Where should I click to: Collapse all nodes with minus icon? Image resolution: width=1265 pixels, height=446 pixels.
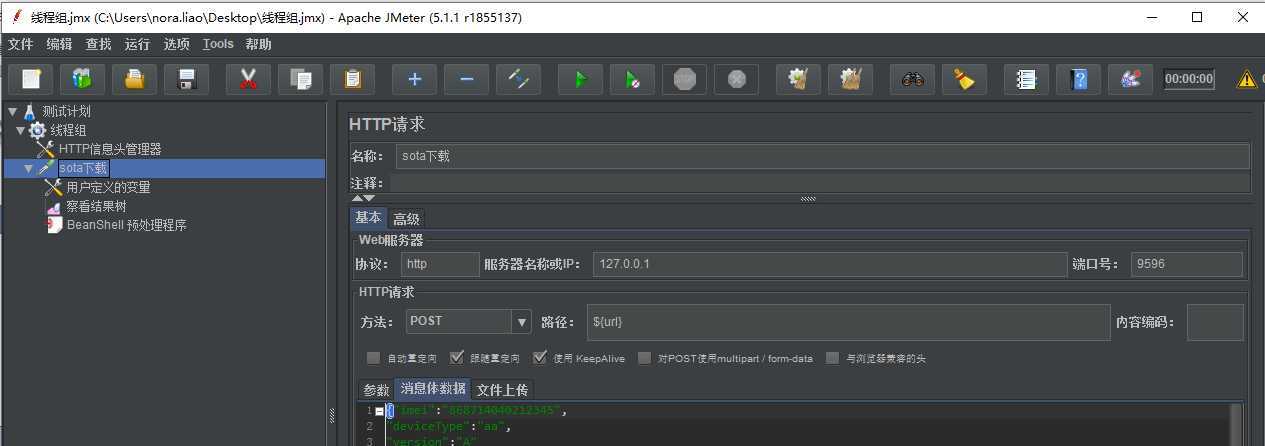(466, 79)
